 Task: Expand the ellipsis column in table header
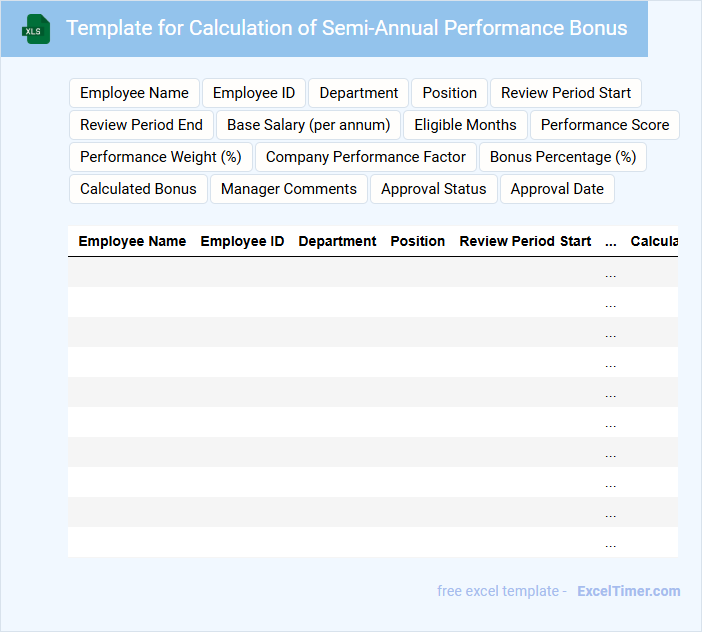(x=611, y=241)
